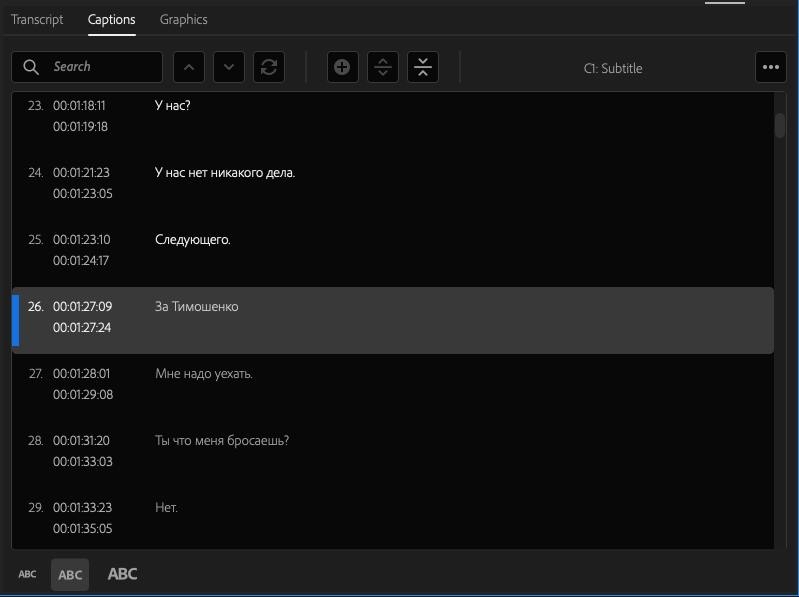Click the up arrow to previous search result
The image size is (799, 597).
[190, 67]
